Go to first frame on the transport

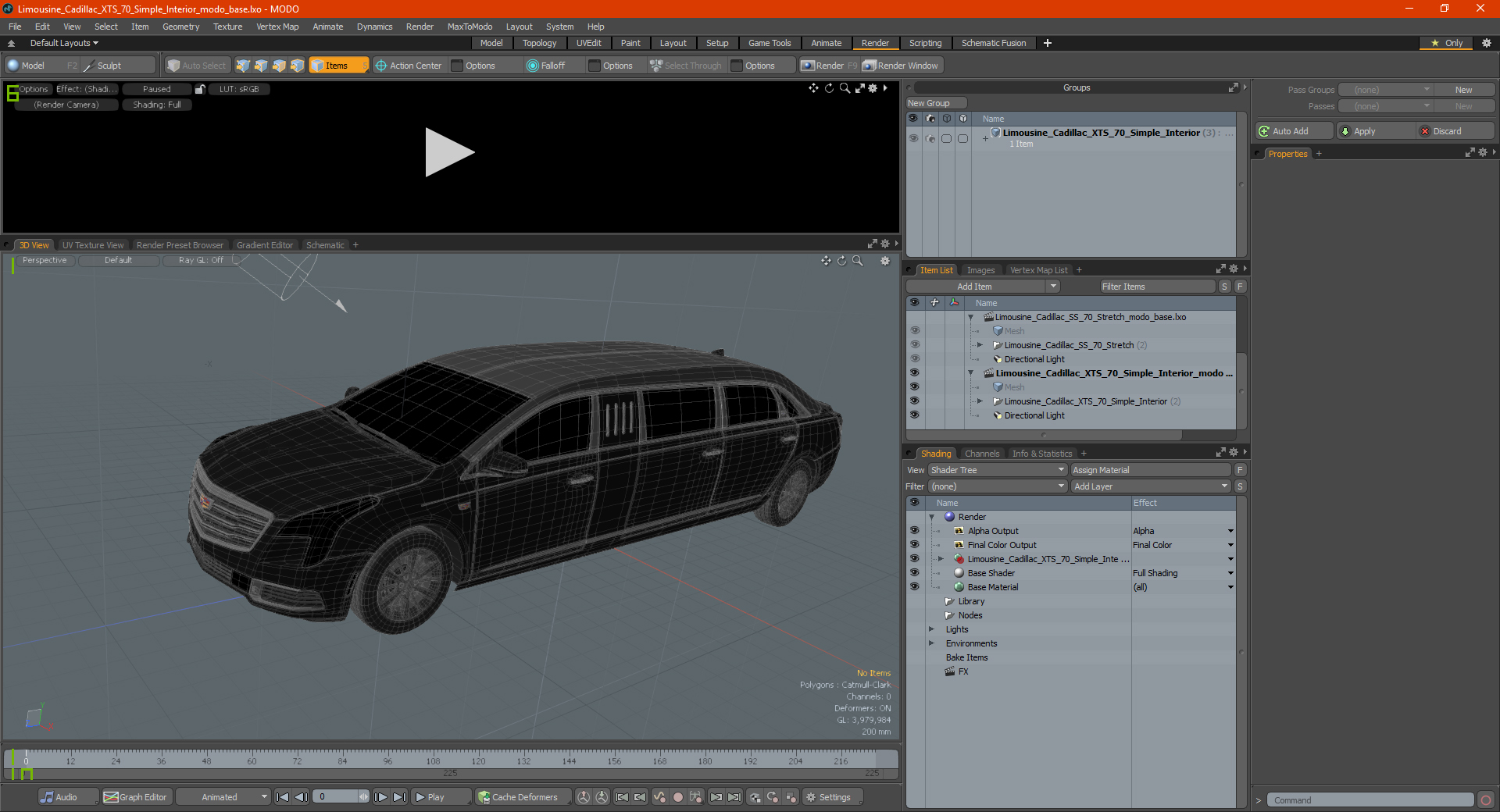[x=283, y=797]
